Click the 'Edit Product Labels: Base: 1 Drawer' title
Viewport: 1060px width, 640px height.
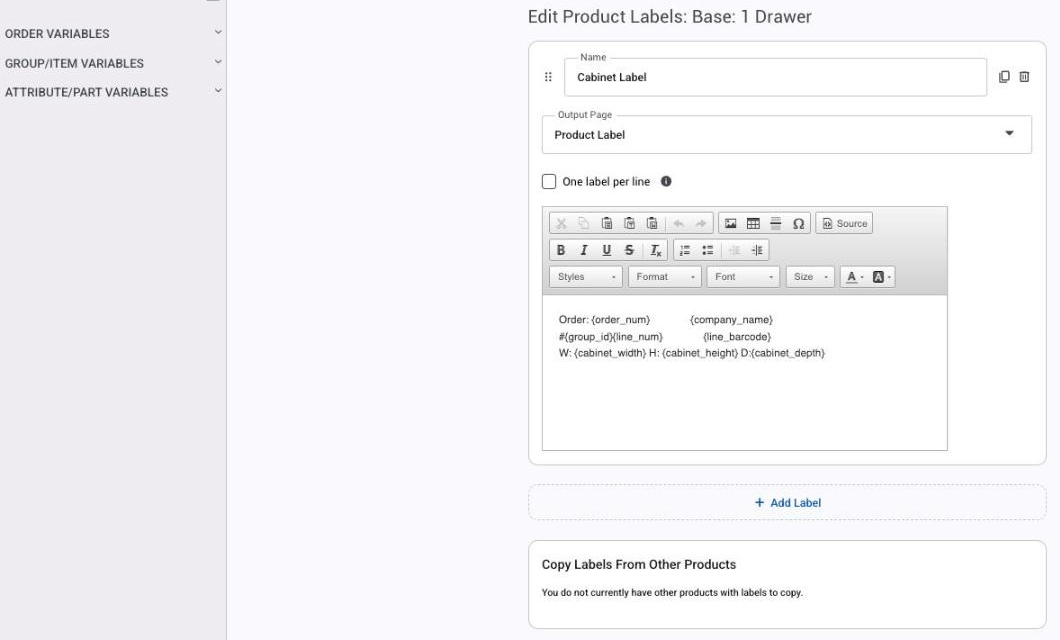(x=670, y=17)
